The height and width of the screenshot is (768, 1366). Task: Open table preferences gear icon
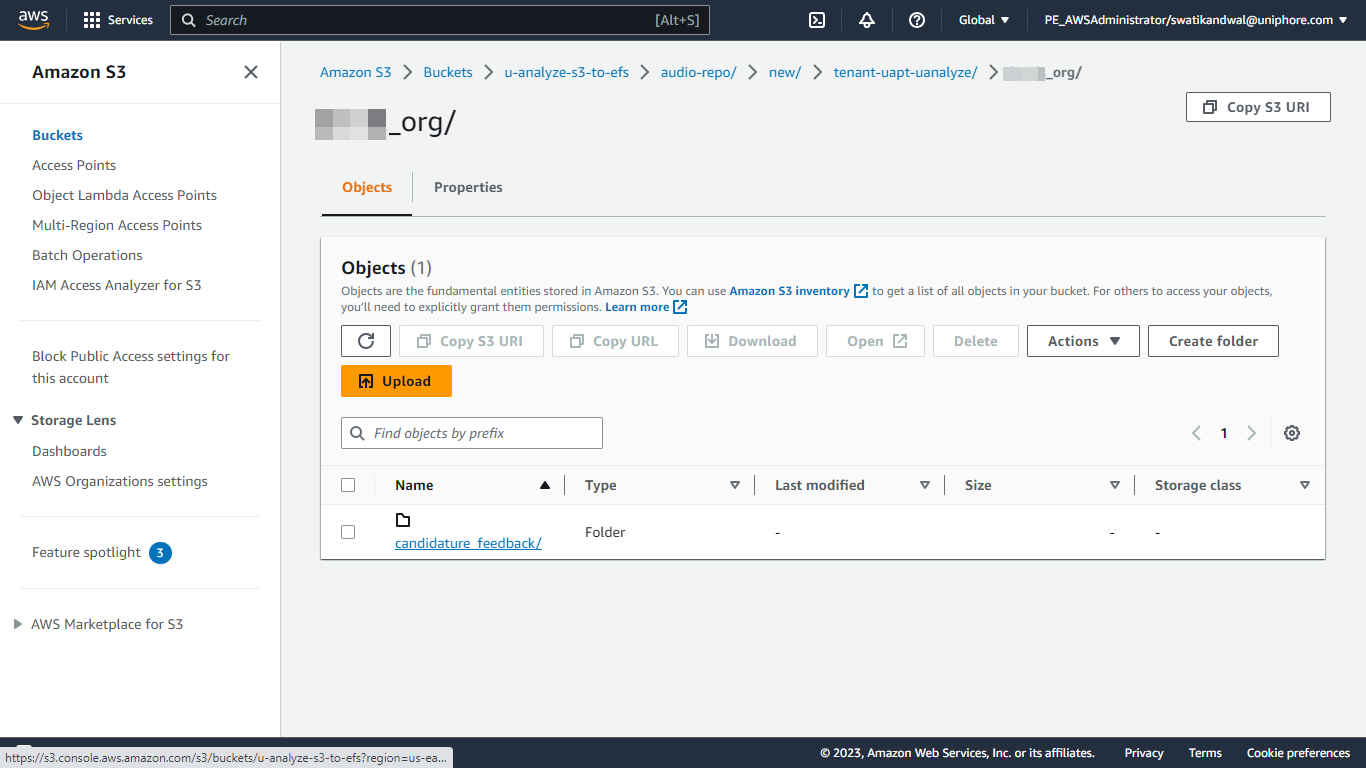point(1292,433)
